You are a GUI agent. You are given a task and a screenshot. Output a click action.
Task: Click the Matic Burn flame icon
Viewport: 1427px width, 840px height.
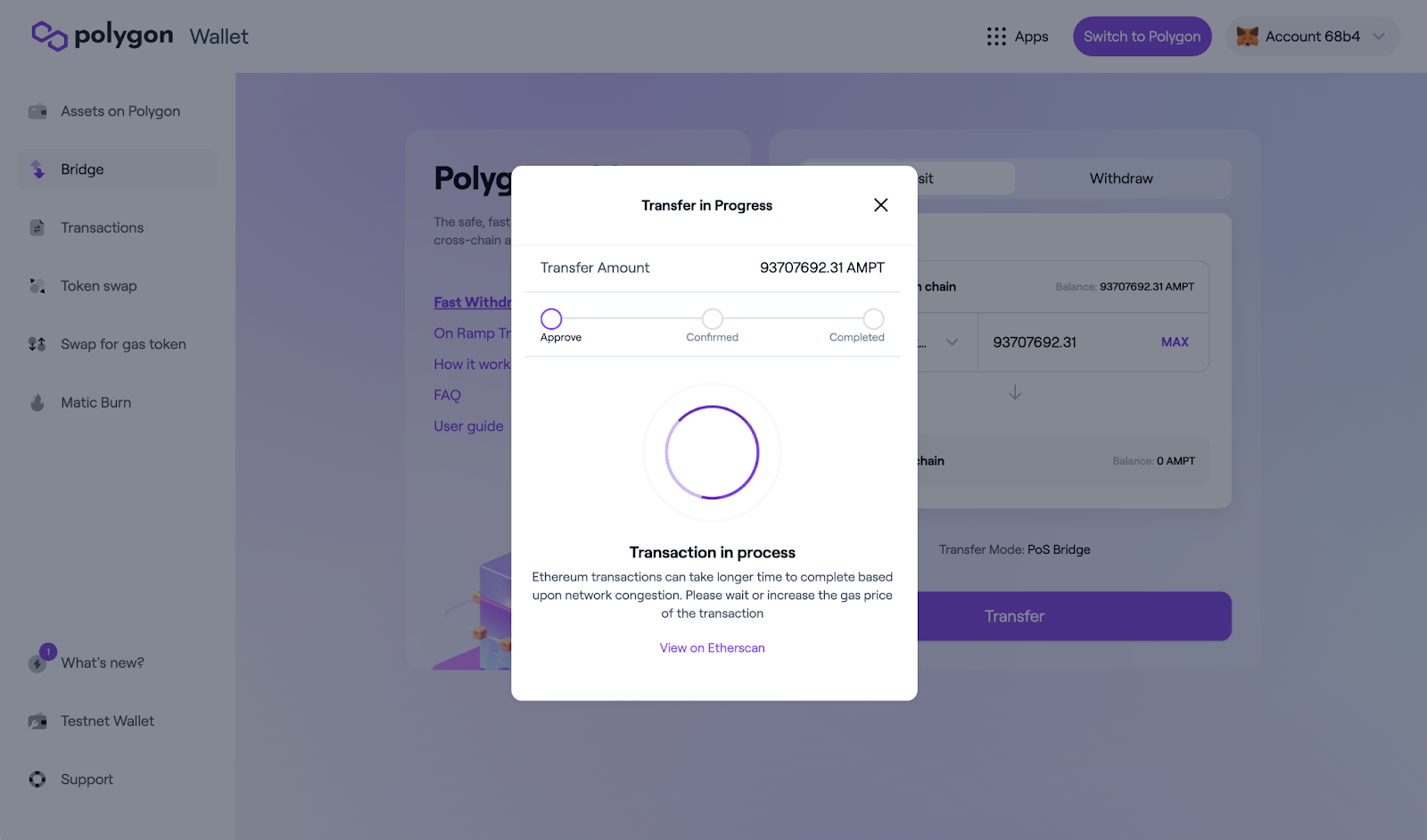pos(37,403)
